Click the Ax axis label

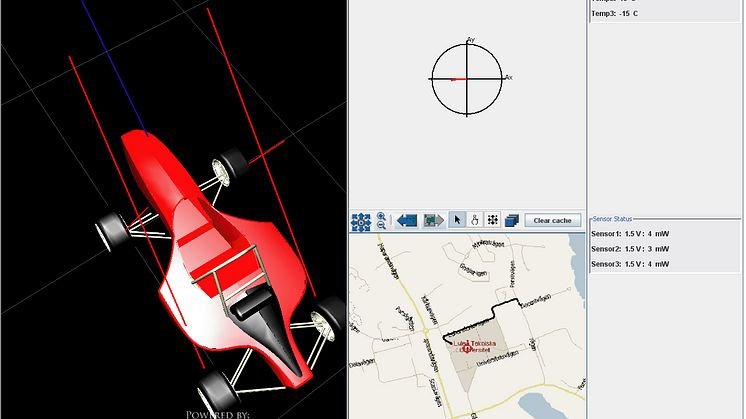coord(508,77)
